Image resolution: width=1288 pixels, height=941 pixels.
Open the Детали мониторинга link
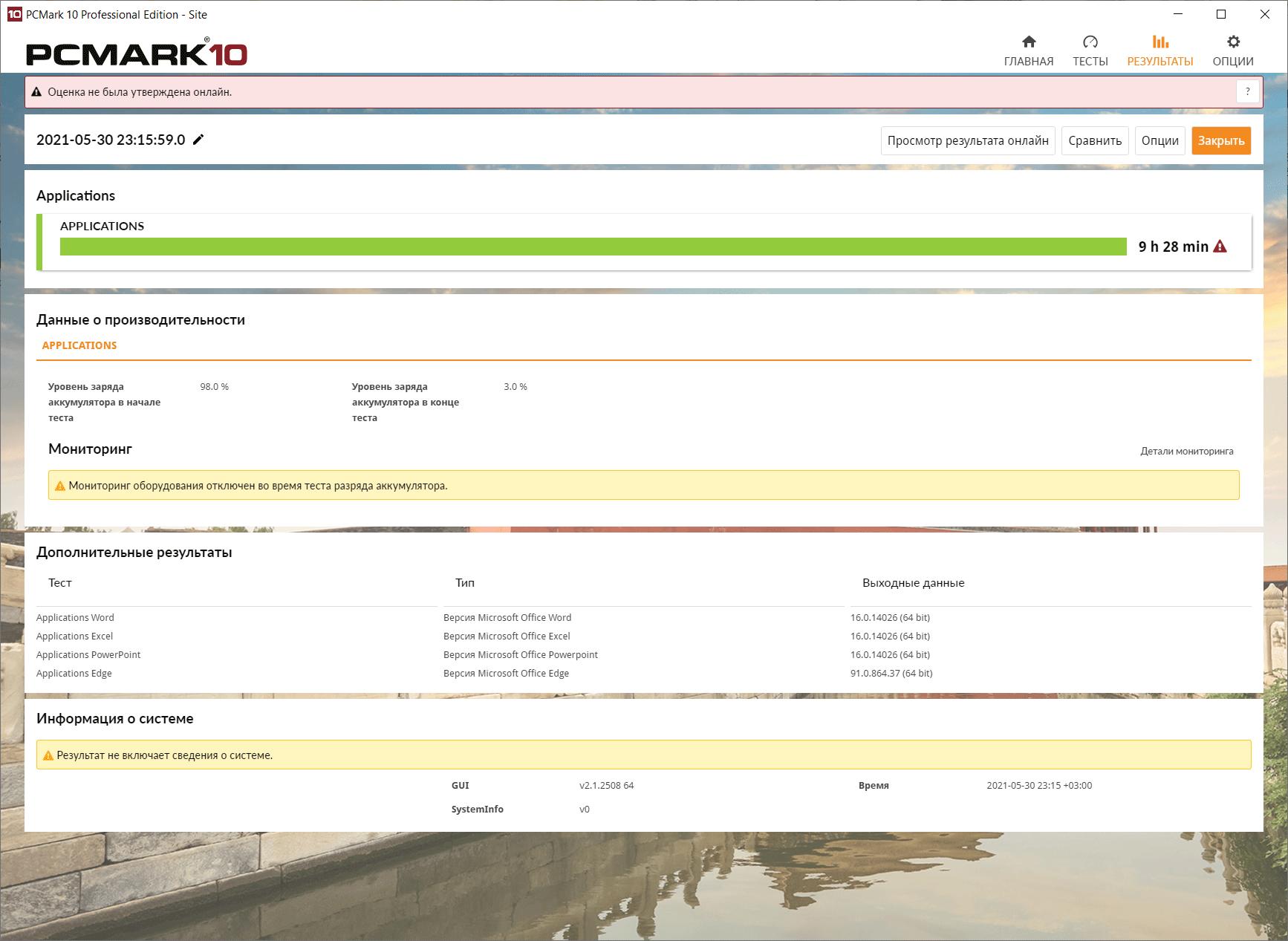(x=1187, y=451)
